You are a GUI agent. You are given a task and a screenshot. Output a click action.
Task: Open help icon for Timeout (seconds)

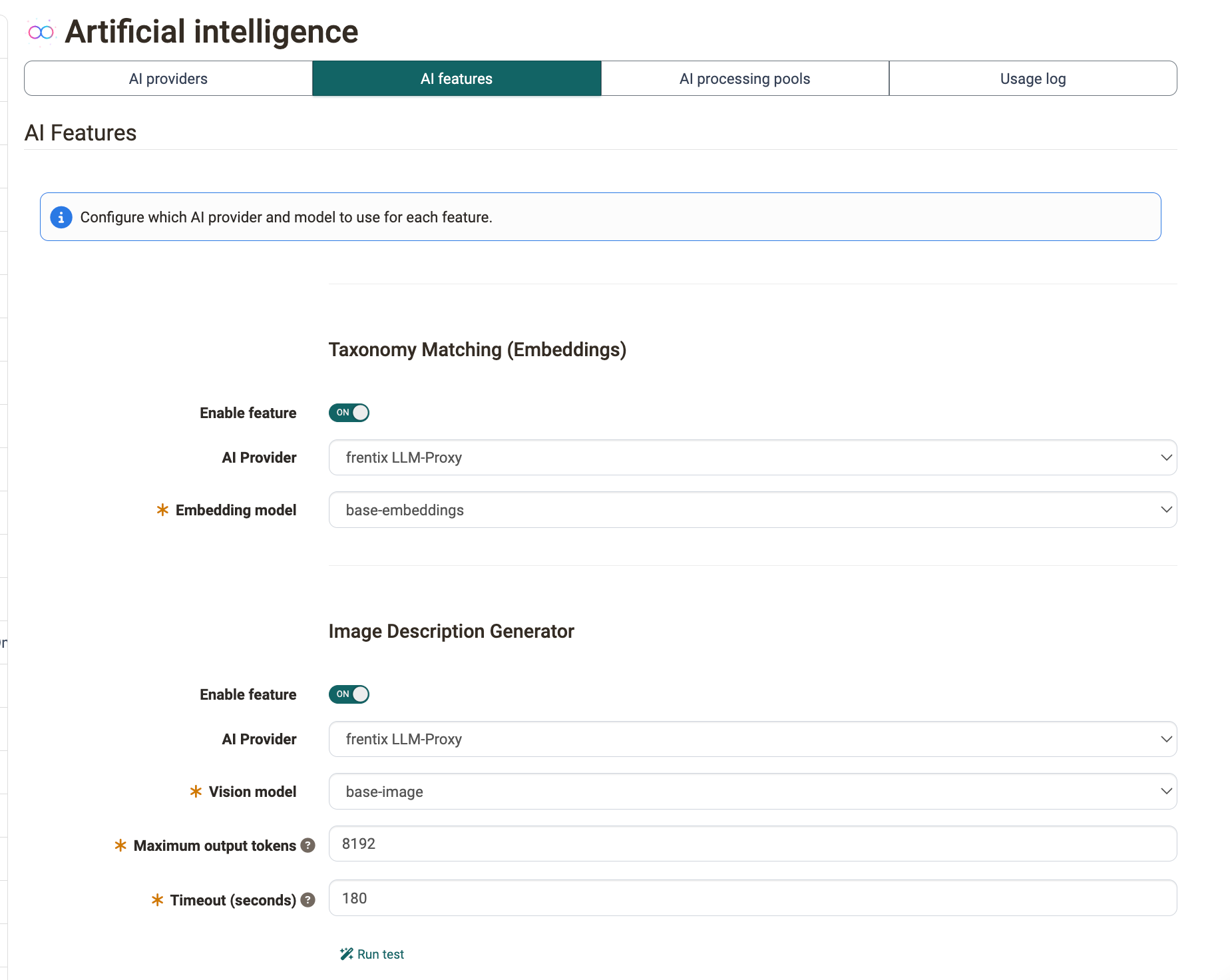(307, 899)
